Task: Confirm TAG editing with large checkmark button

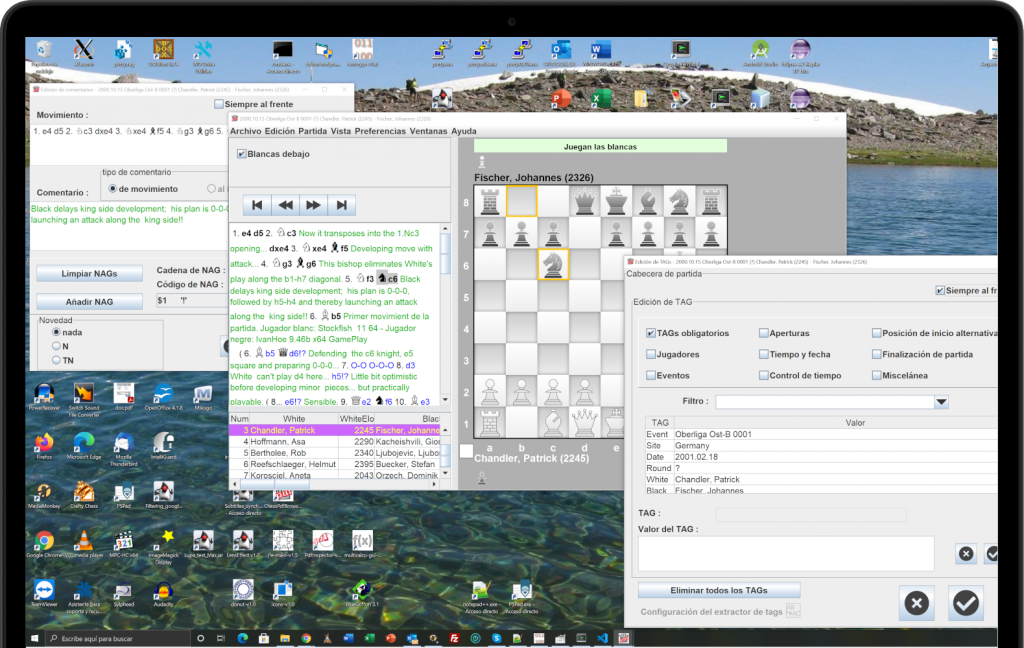Action: [966, 603]
